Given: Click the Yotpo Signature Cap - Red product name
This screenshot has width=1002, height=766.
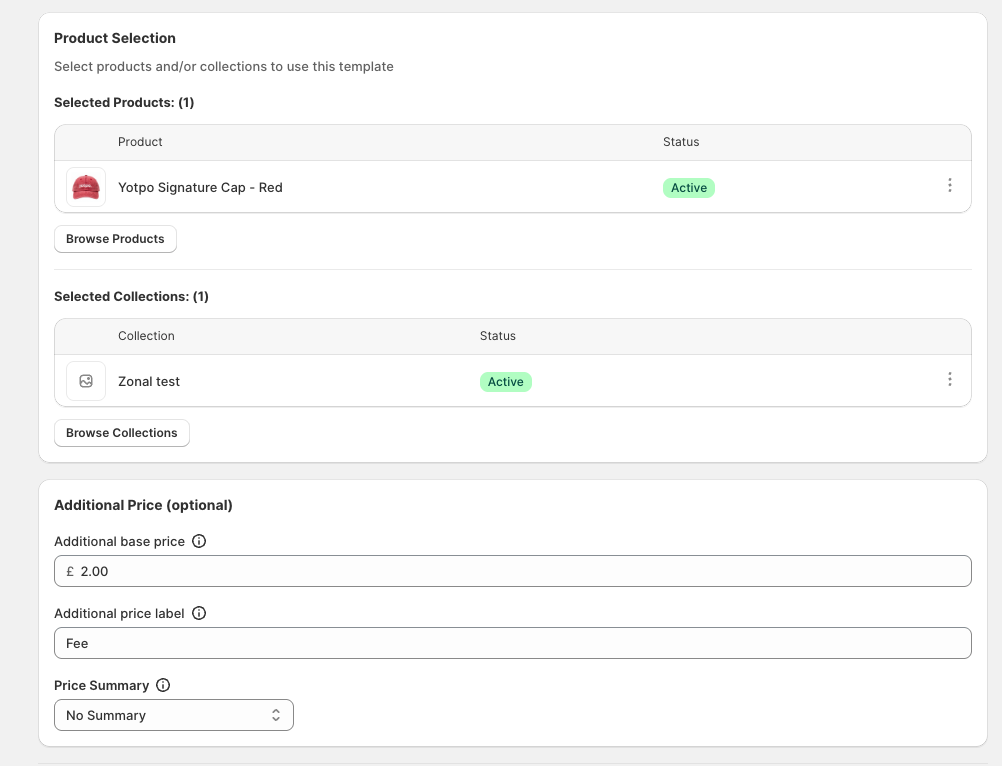Looking at the screenshot, I should coord(200,188).
